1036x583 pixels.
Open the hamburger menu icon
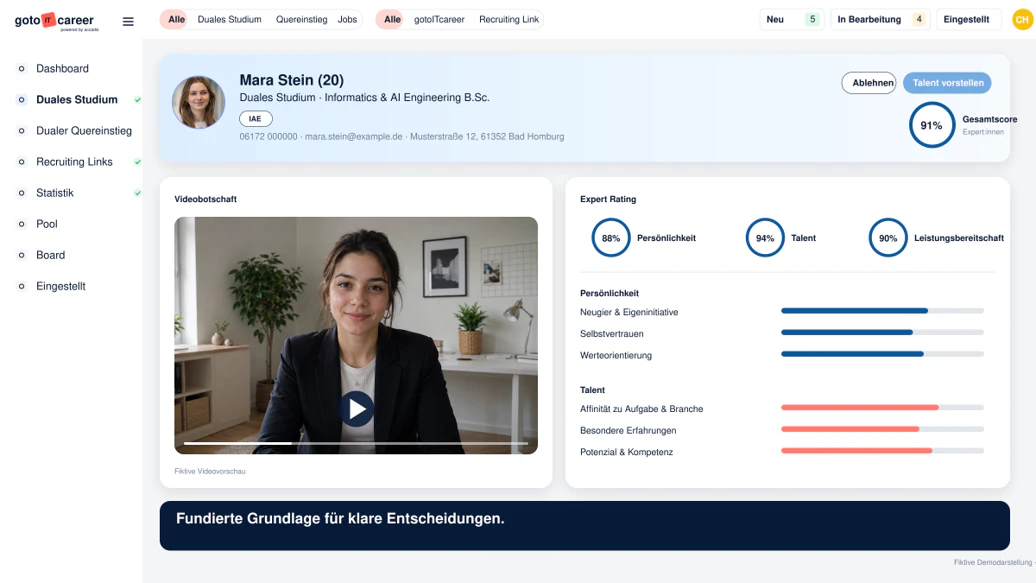128,22
